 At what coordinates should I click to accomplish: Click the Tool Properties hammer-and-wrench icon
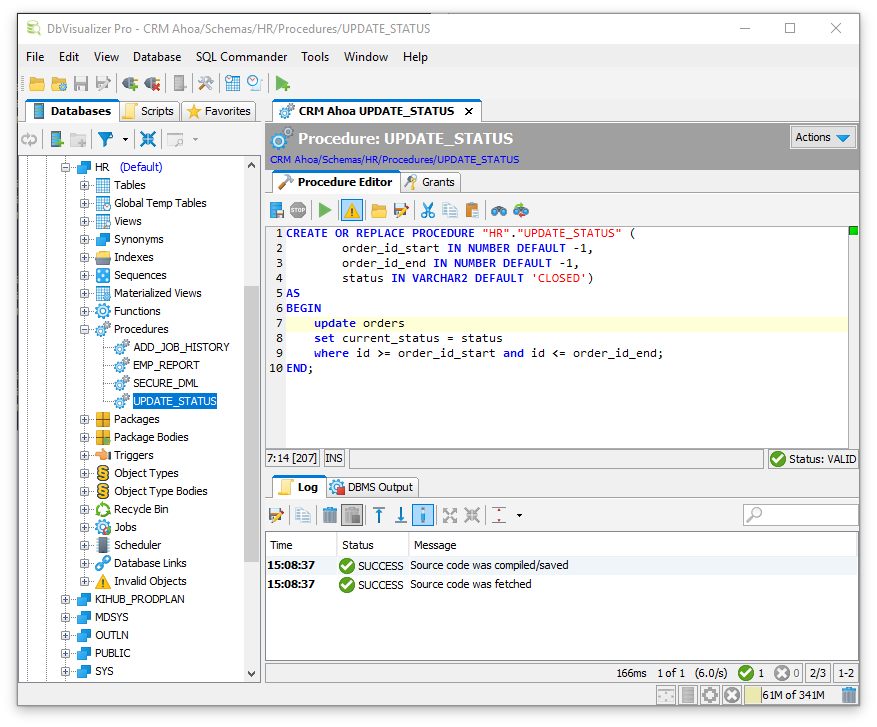[205, 84]
